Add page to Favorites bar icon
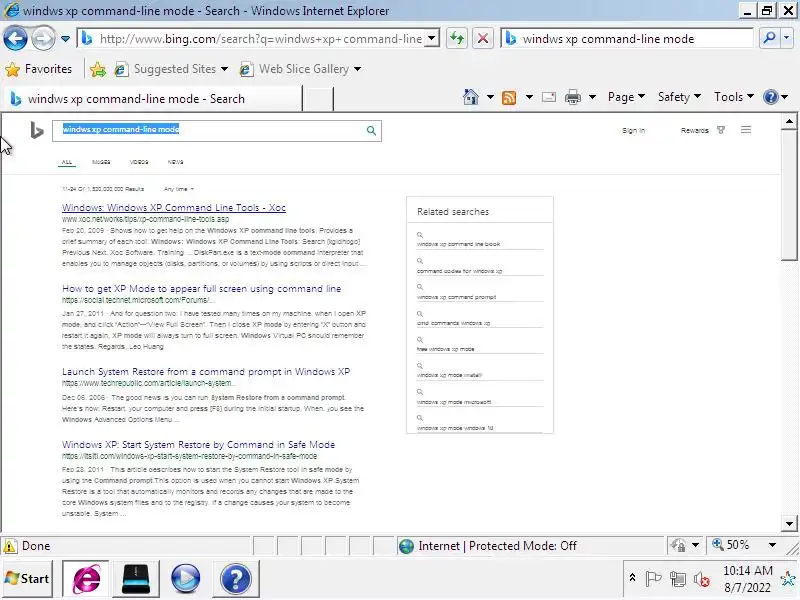The height and width of the screenshot is (600, 800). (x=97, y=69)
